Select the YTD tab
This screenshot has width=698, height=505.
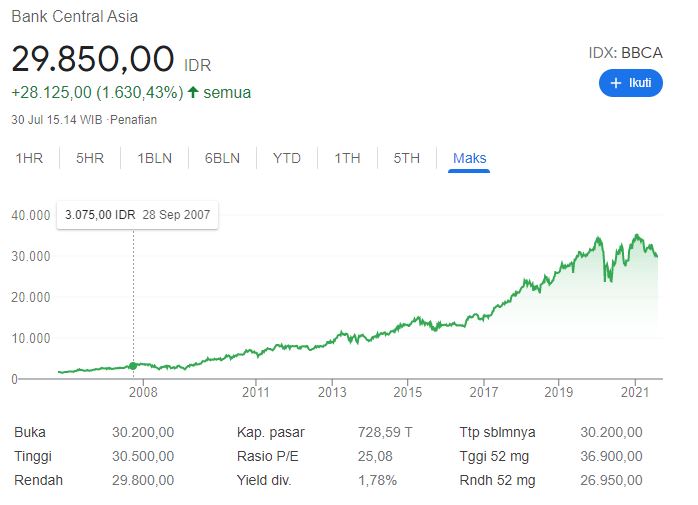tap(287, 158)
